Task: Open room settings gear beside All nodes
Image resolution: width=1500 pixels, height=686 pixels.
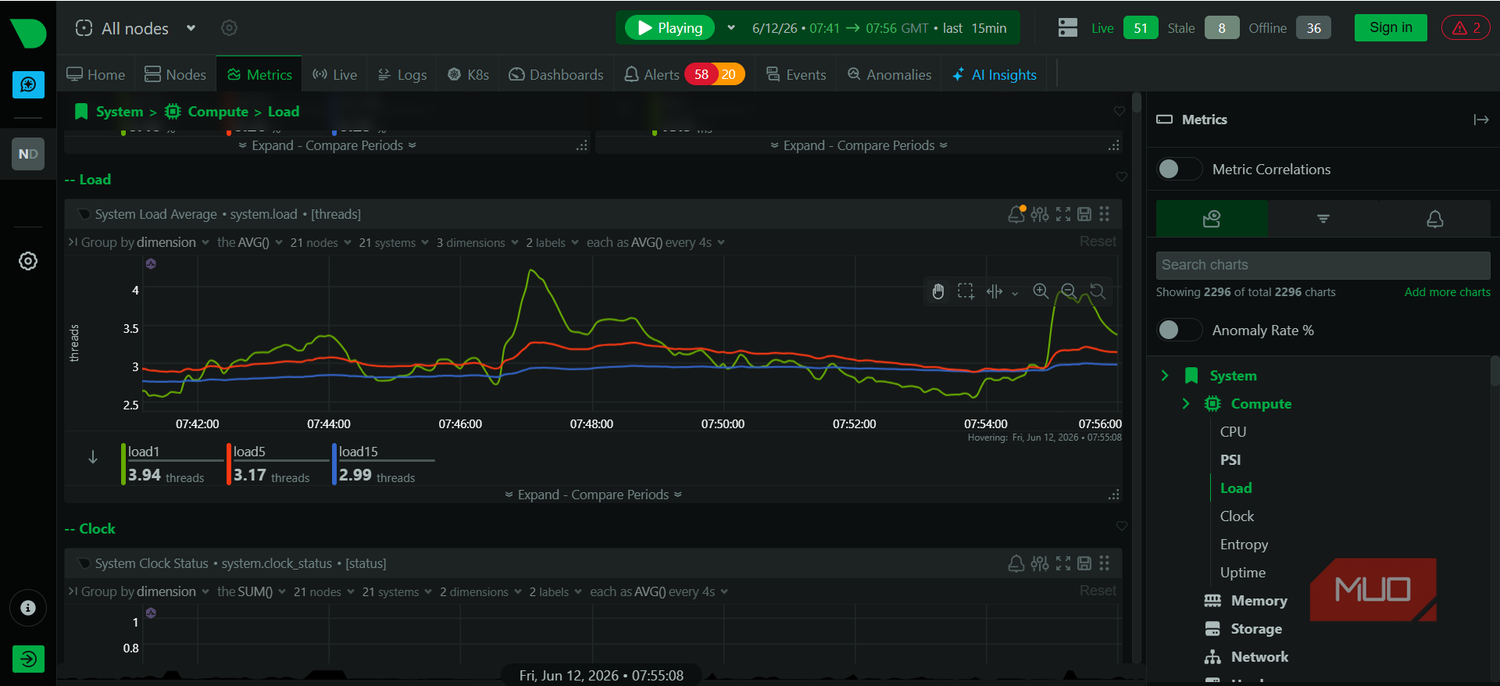Action: click(229, 28)
